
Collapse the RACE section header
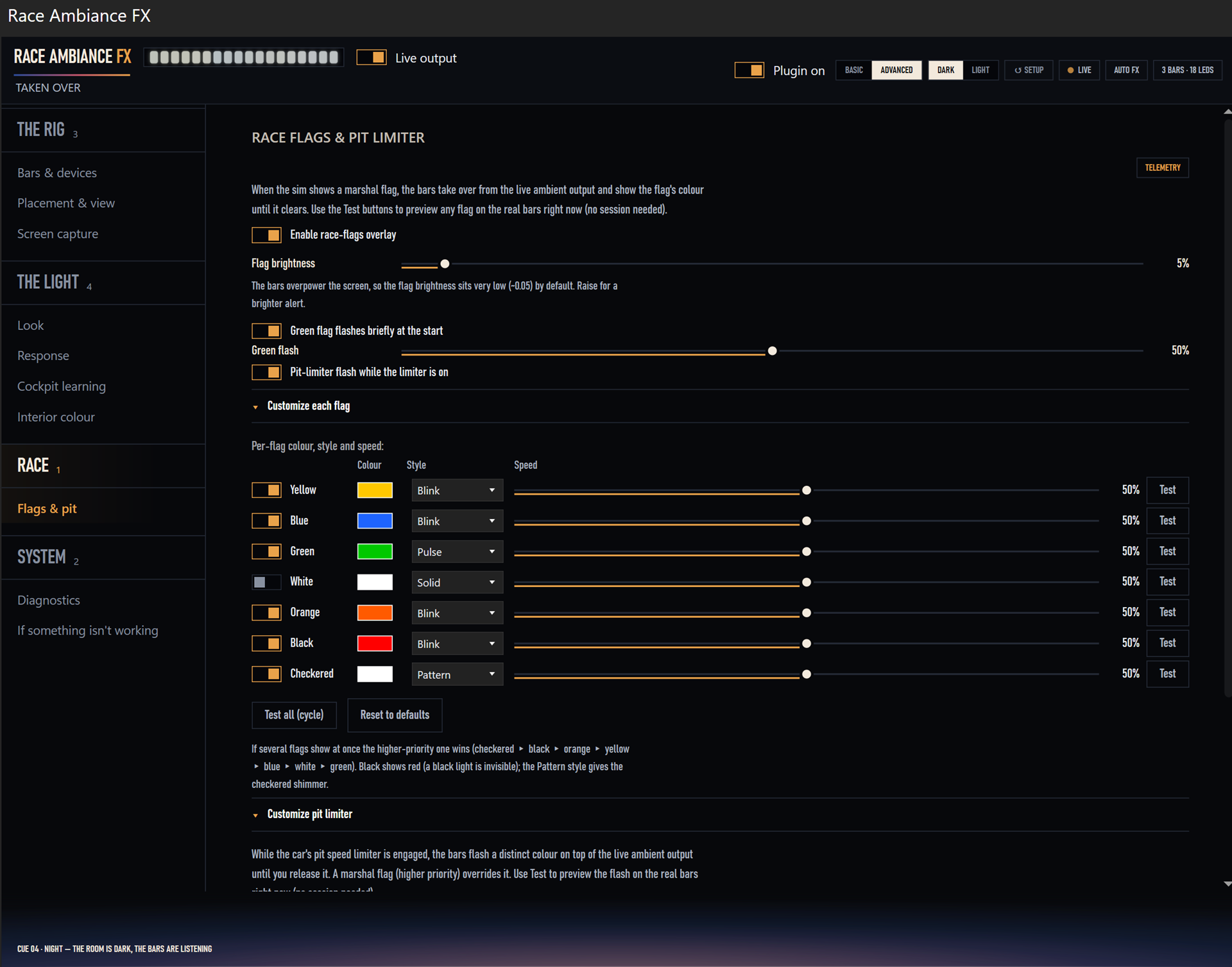click(103, 466)
